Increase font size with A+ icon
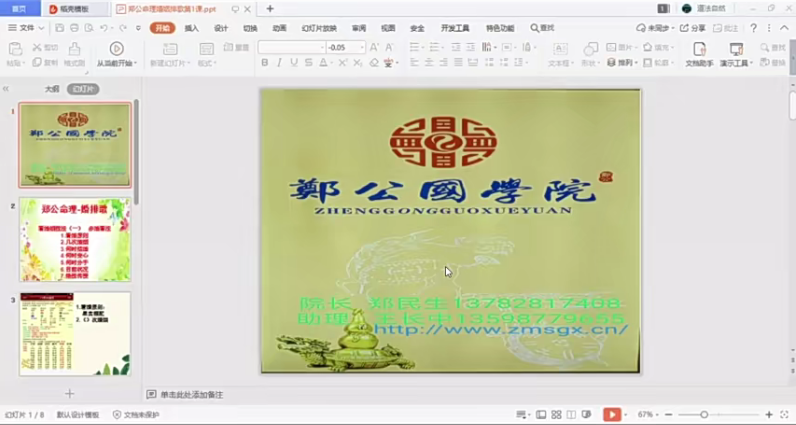Viewport: 796px width, 425px height. (374, 47)
